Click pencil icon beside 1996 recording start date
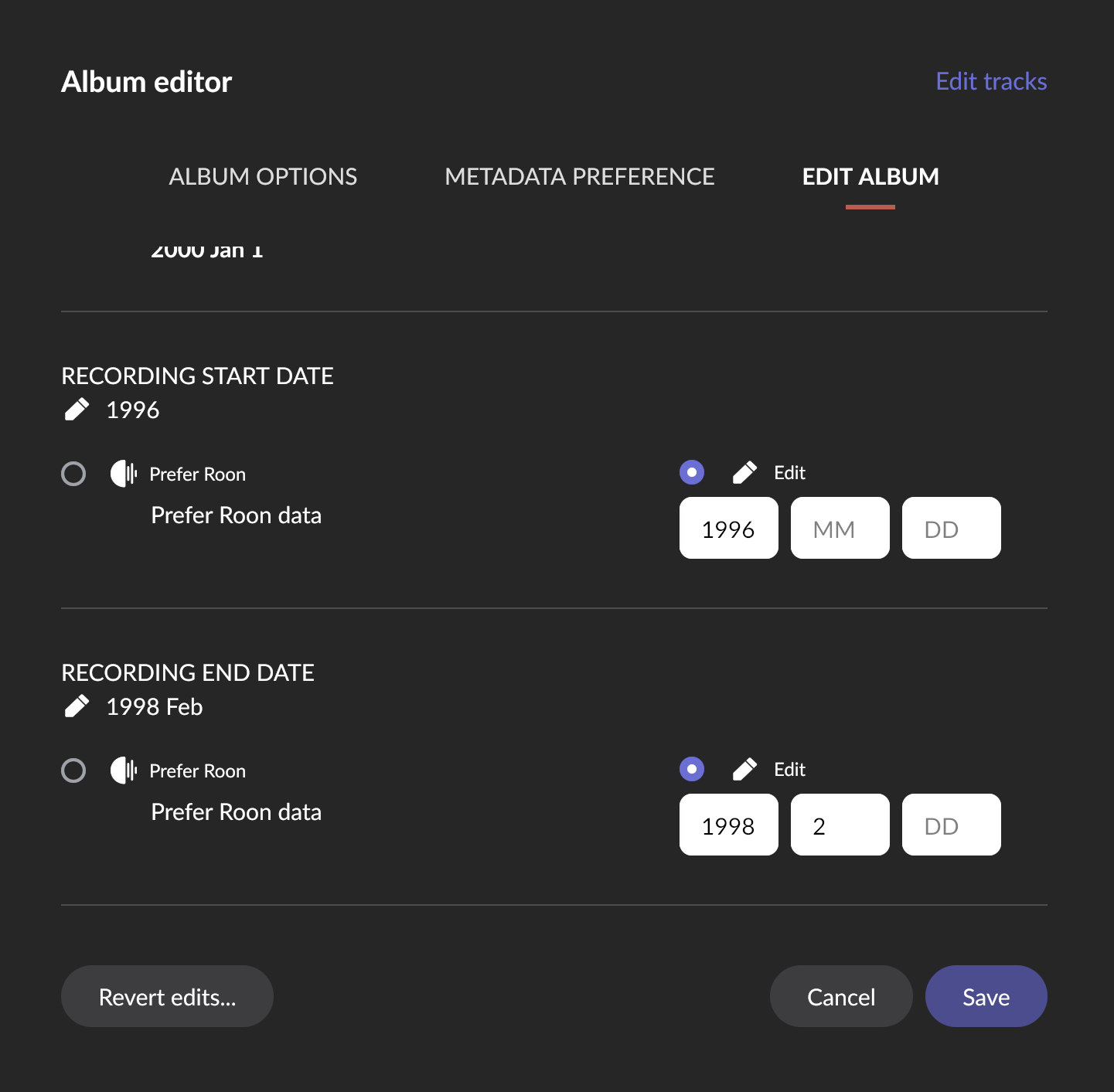1114x1092 pixels. tap(77, 410)
